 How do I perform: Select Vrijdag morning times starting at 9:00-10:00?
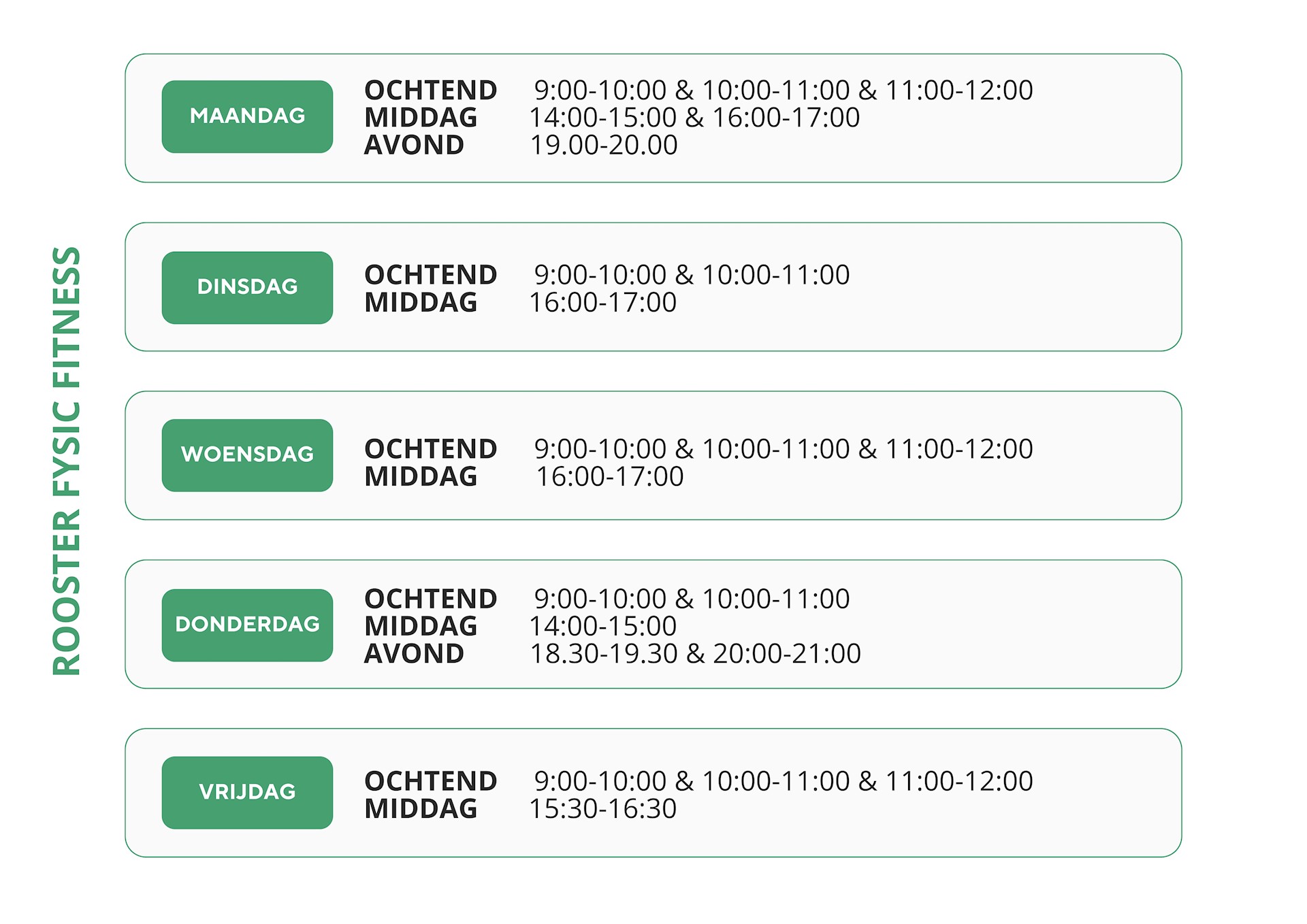[784, 781]
